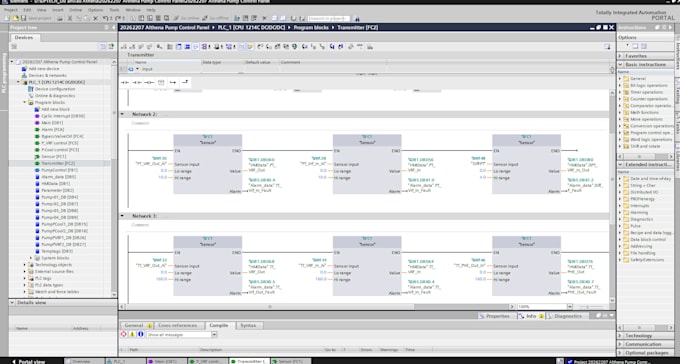
Task: Click PLC_1 breadcrumb in editor title
Action: click(251, 27)
